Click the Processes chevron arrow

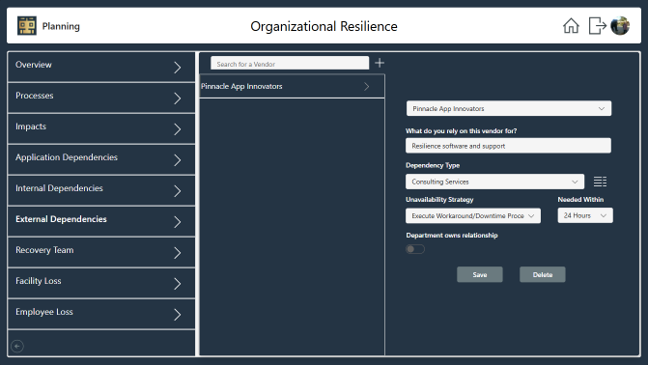pos(177,98)
